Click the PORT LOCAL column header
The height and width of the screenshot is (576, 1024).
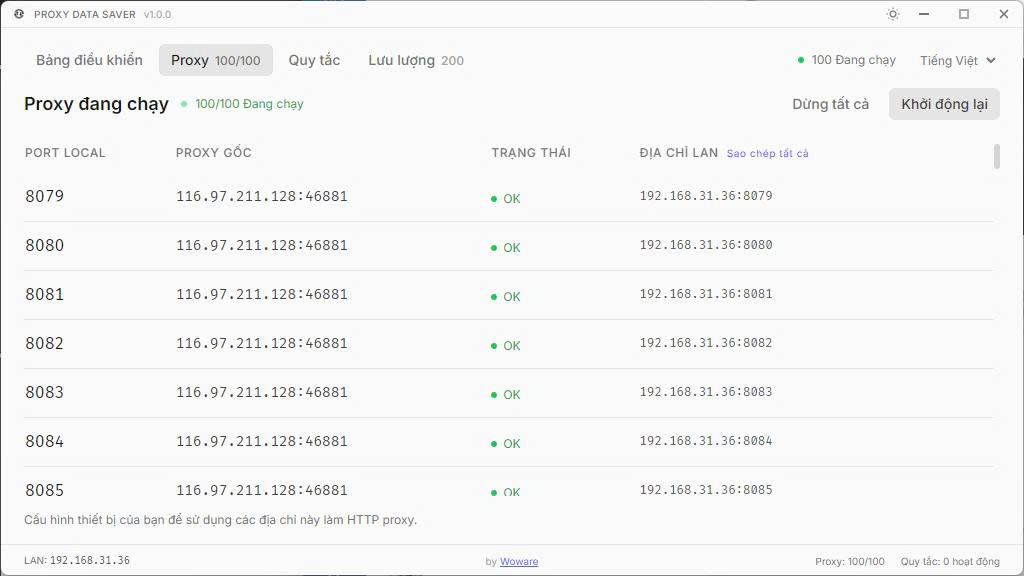65,153
